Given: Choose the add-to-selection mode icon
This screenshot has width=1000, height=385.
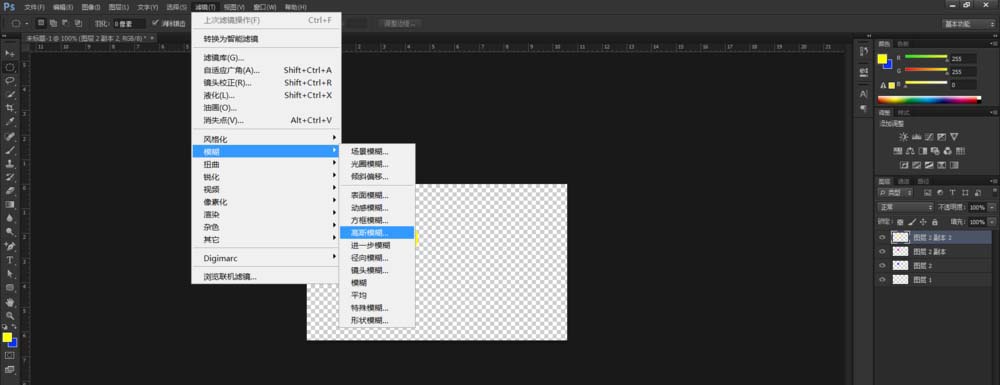Looking at the screenshot, I should [53, 24].
